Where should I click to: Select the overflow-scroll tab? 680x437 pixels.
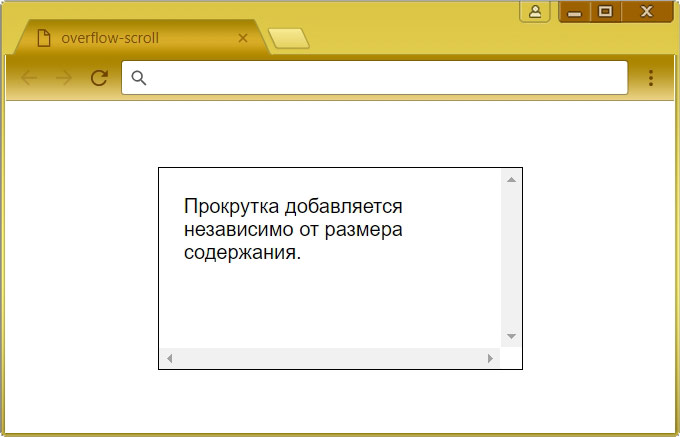click(x=140, y=38)
